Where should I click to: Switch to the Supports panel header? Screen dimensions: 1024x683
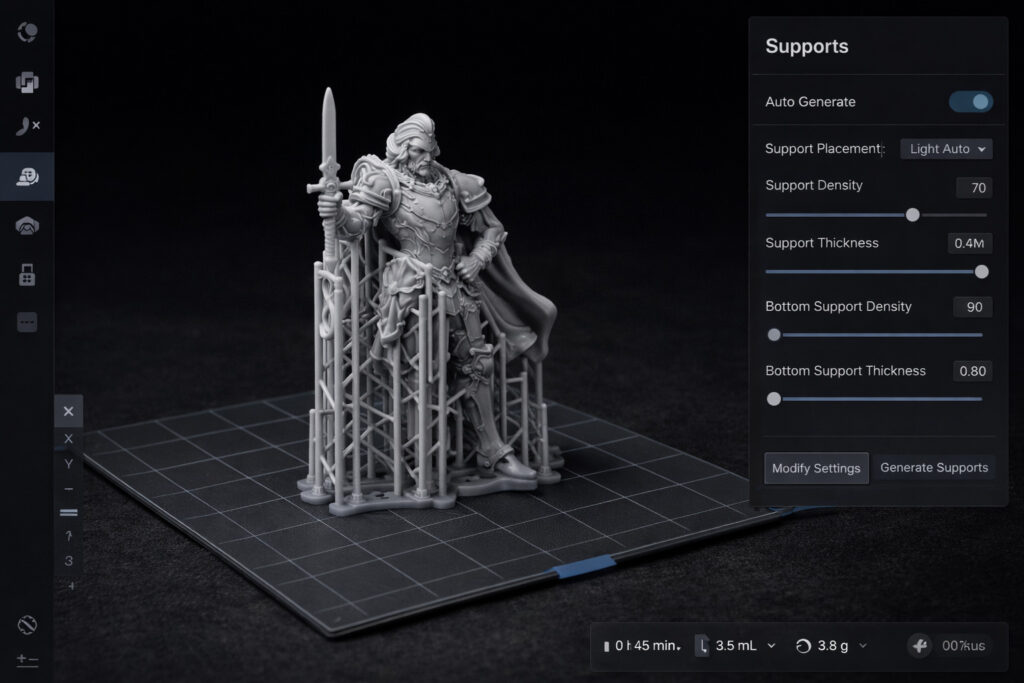point(807,46)
